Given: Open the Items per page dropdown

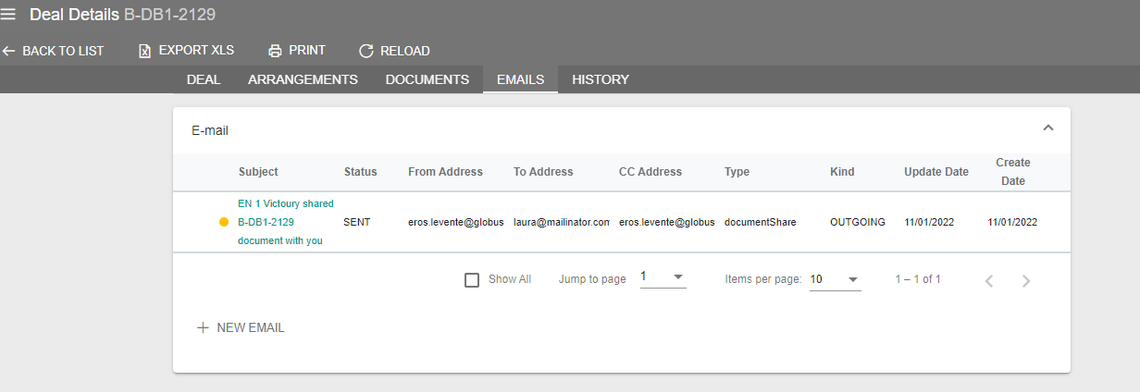Looking at the screenshot, I should point(835,279).
